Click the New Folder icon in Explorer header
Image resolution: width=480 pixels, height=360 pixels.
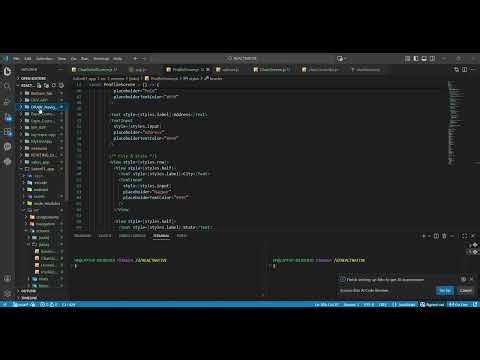pos(46,86)
